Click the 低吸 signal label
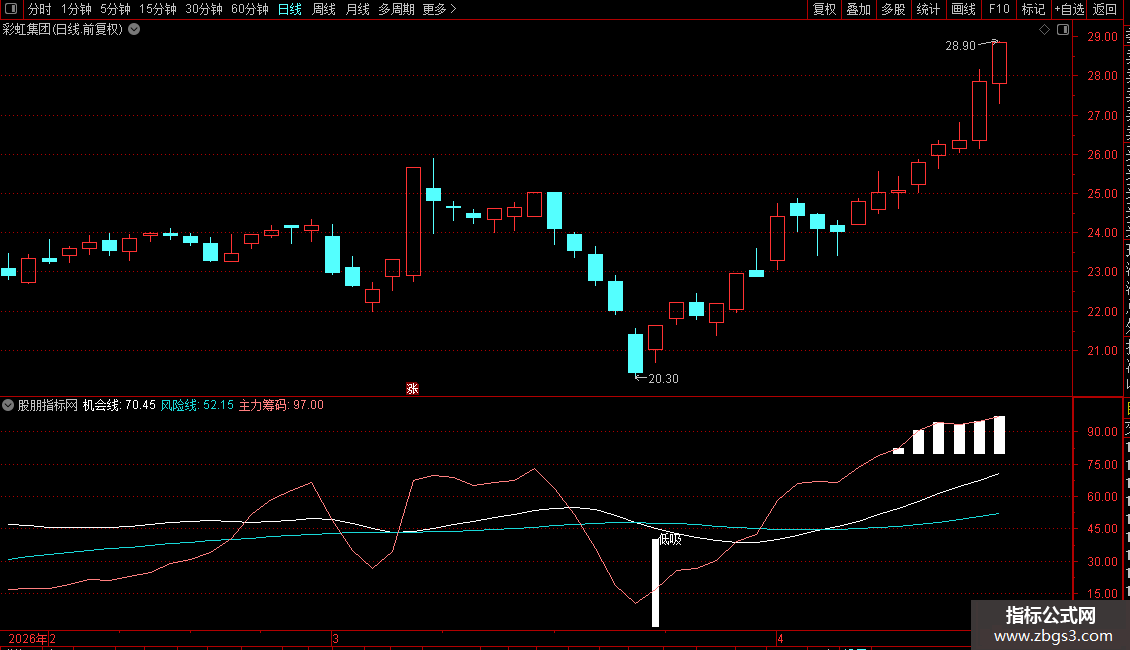 (671, 539)
